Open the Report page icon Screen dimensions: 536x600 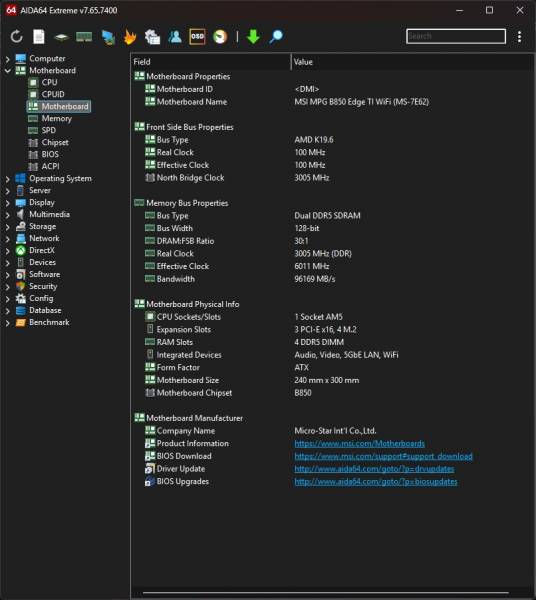pos(39,37)
